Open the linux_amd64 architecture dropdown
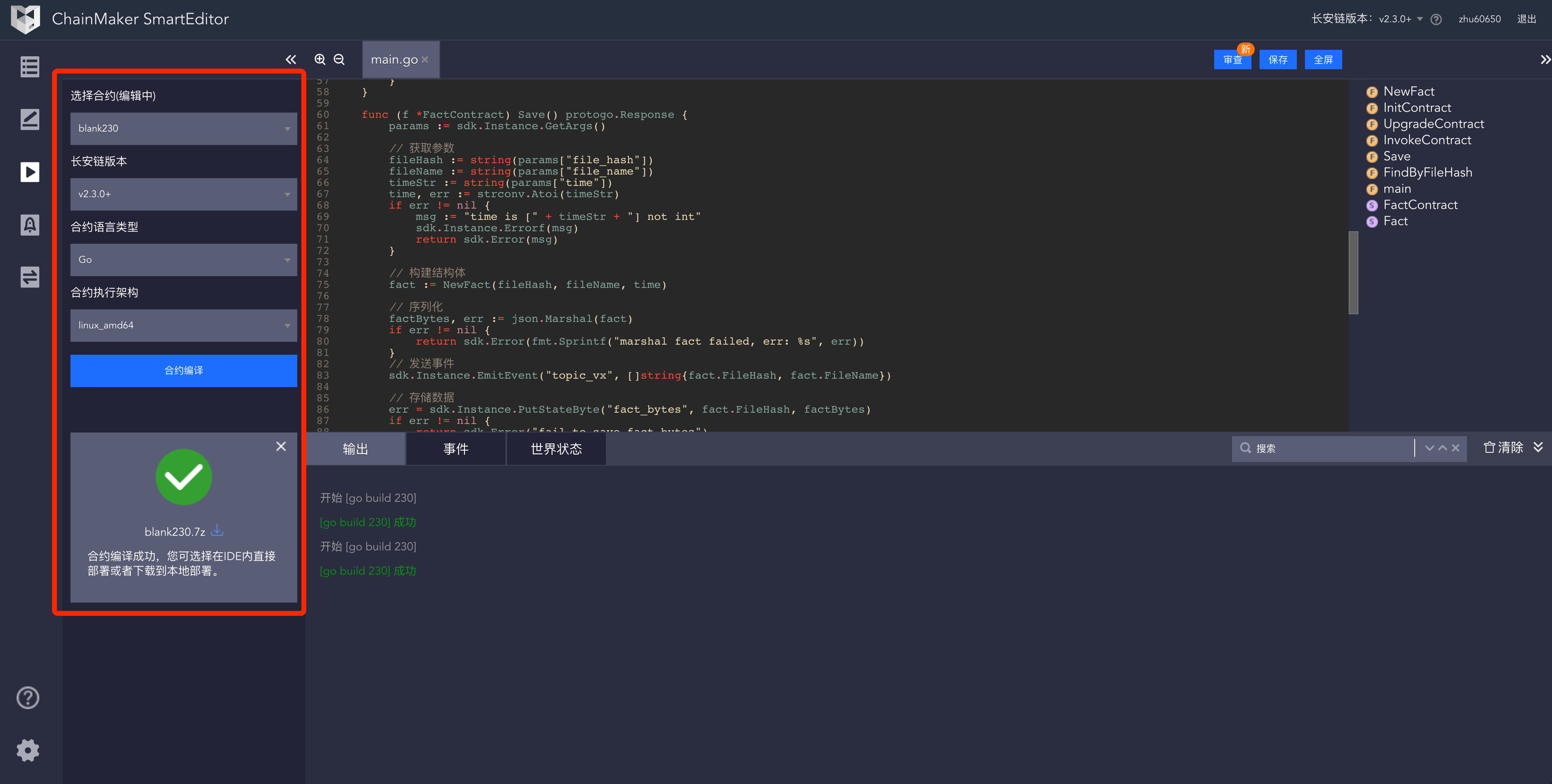This screenshot has height=784, width=1552. tap(183, 326)
